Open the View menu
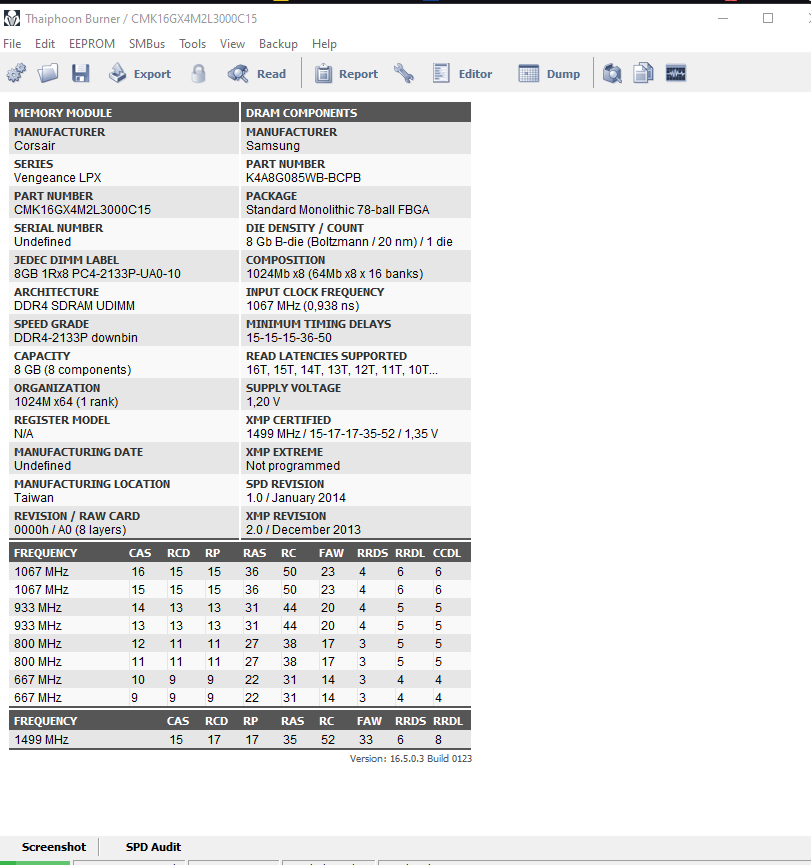Viewport: 811px width, 865px height. pyautogui.click(x=232, y=44)
